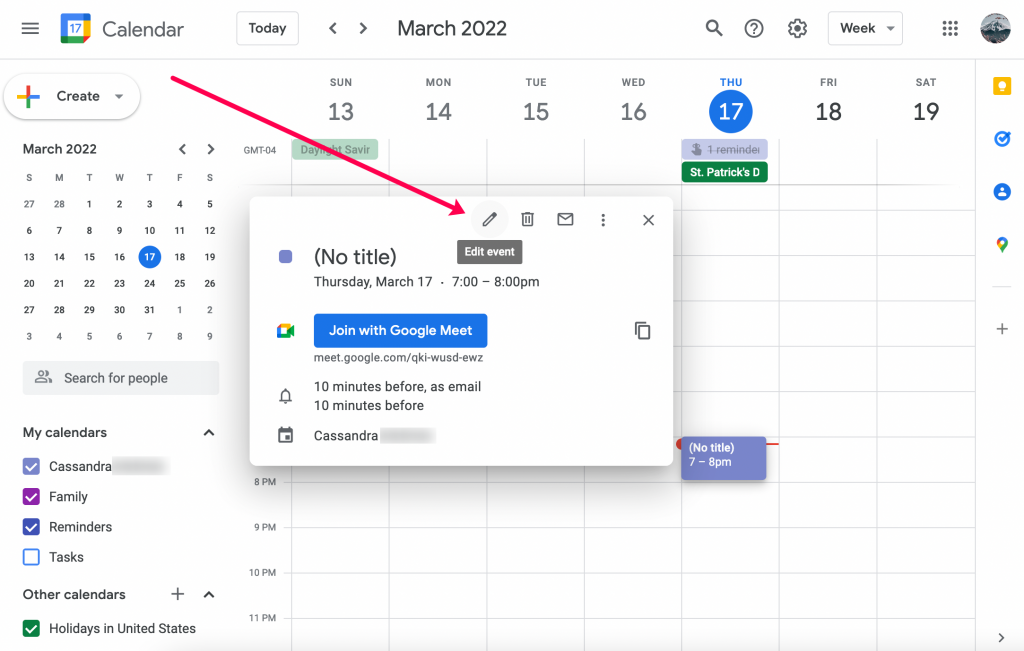1024x651 pixels.
Task: Open Google Tasks in side panel
Action: (x=1002, y=138)
